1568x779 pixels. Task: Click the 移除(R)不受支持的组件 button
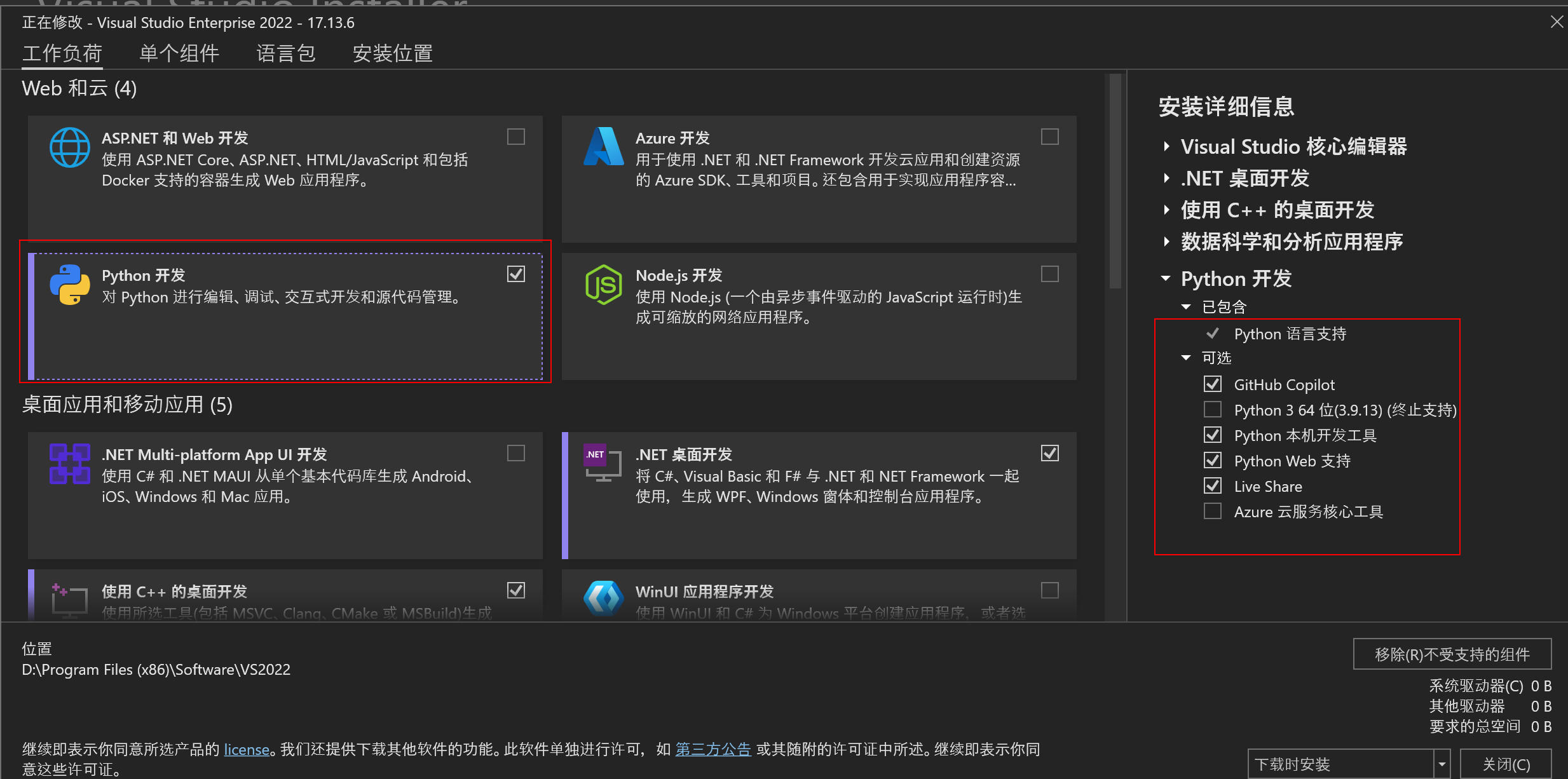pos(1452,654)
